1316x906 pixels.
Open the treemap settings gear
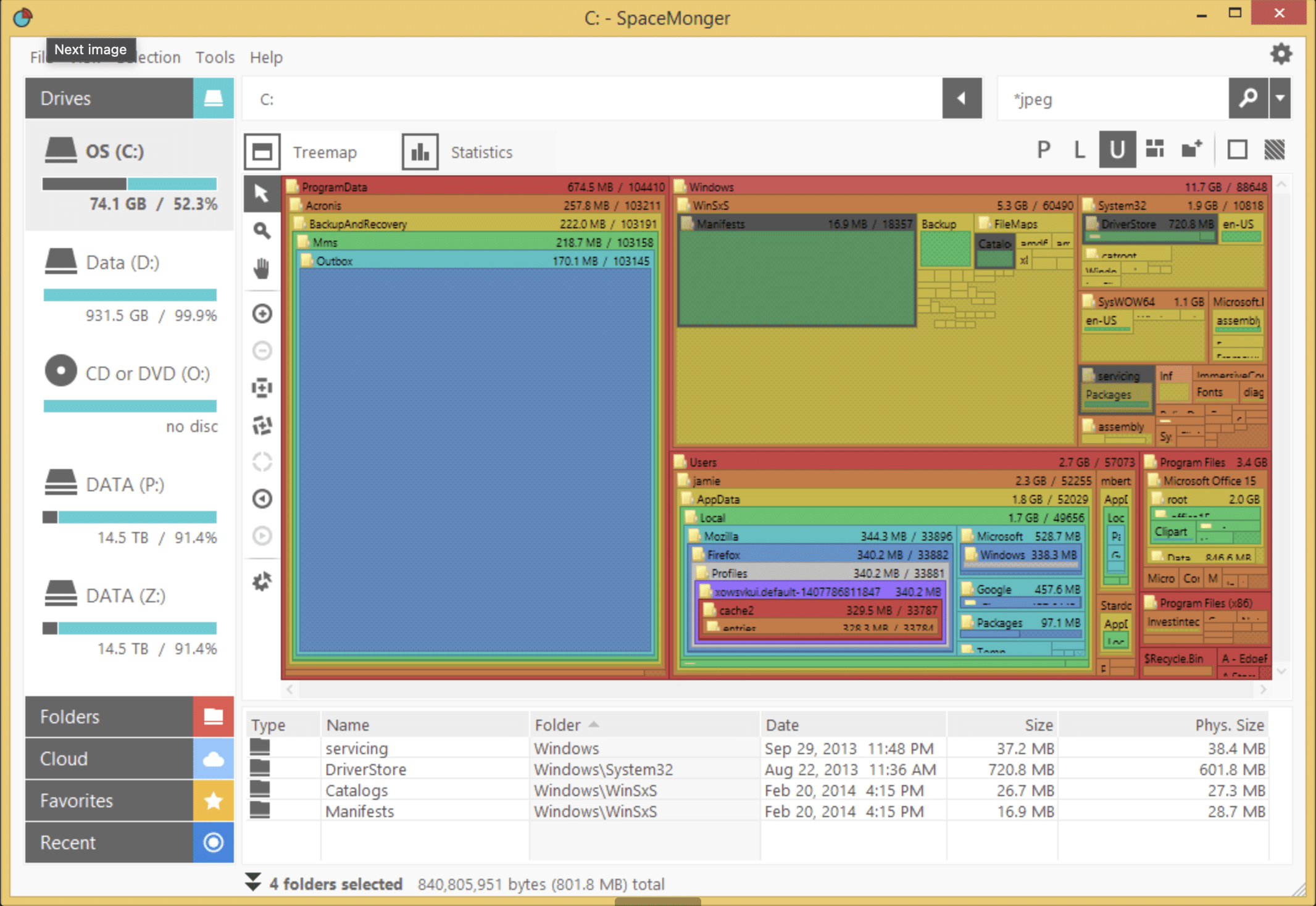(262, 581)
